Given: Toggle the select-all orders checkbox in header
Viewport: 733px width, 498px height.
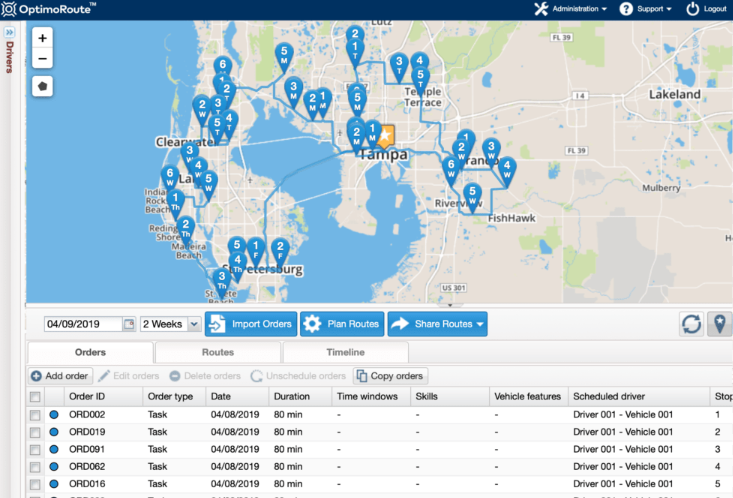Looking at the screenshot, I should coord(35,397).
